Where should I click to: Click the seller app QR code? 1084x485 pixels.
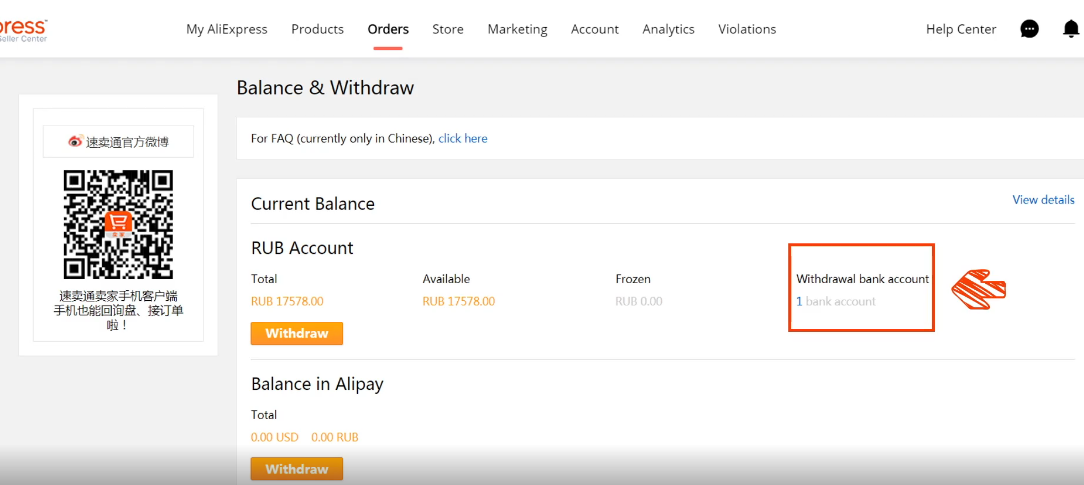(x=118, y=225)
